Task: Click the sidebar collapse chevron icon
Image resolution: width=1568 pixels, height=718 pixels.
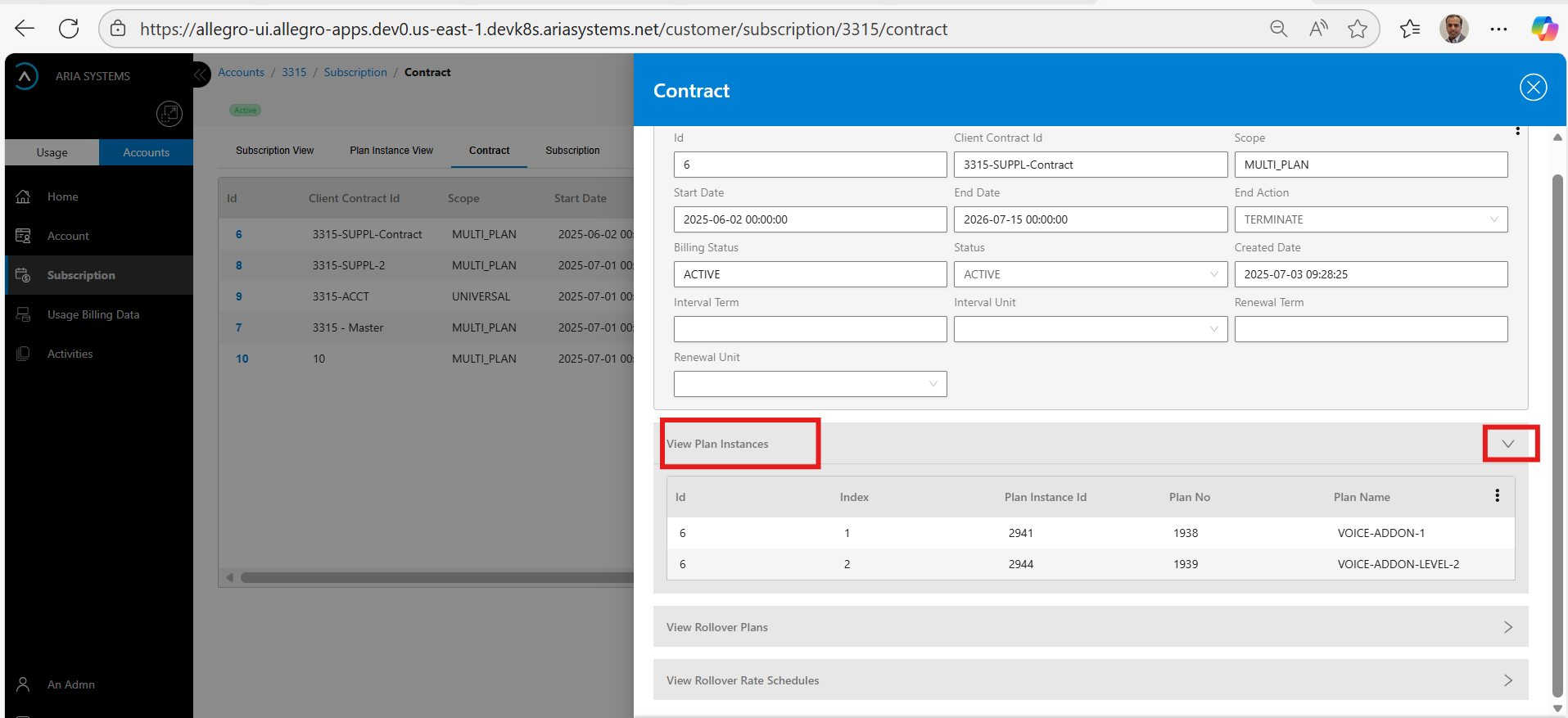Action: (x=201, y=75)
